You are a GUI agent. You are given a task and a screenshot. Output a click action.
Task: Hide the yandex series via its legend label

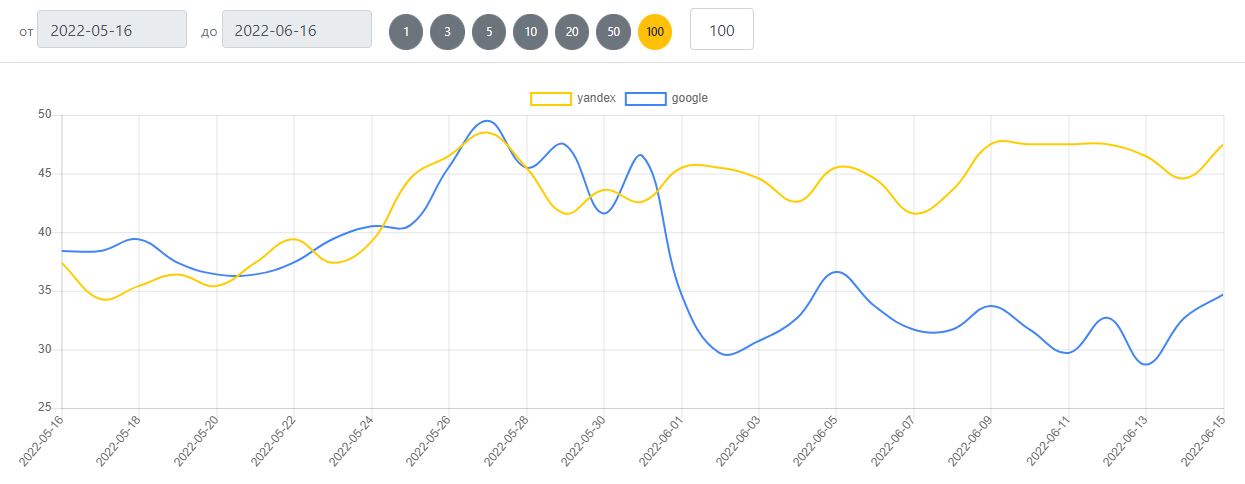[596, 98]
